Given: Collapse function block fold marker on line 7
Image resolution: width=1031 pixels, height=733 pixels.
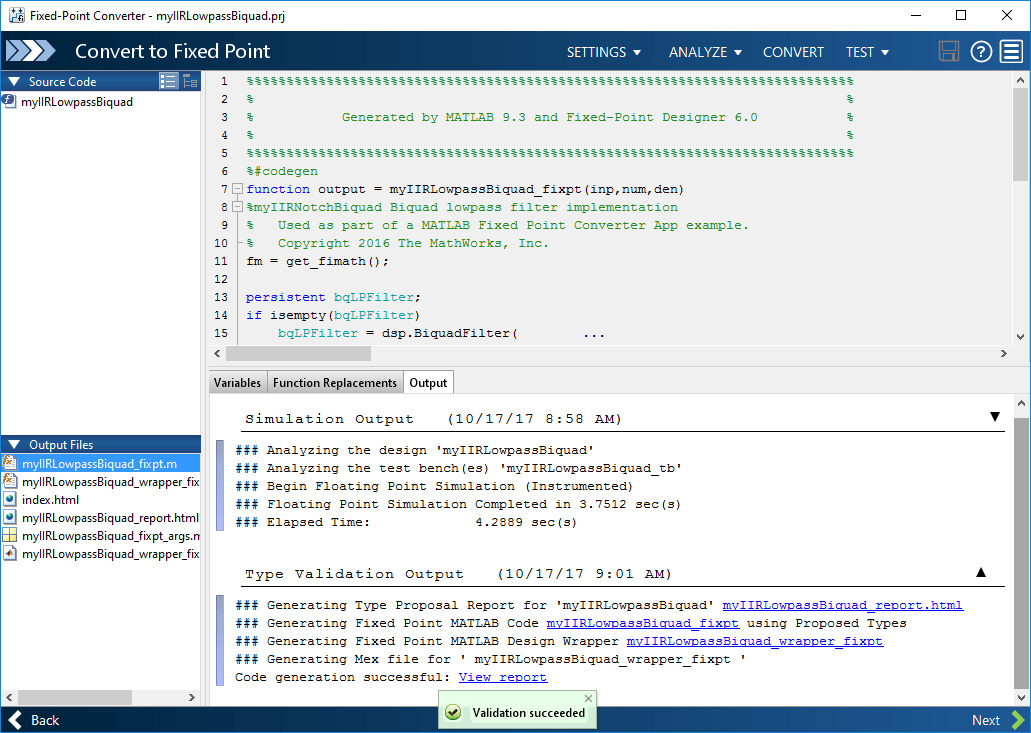Looking at the screenshot, I should 237,189.
